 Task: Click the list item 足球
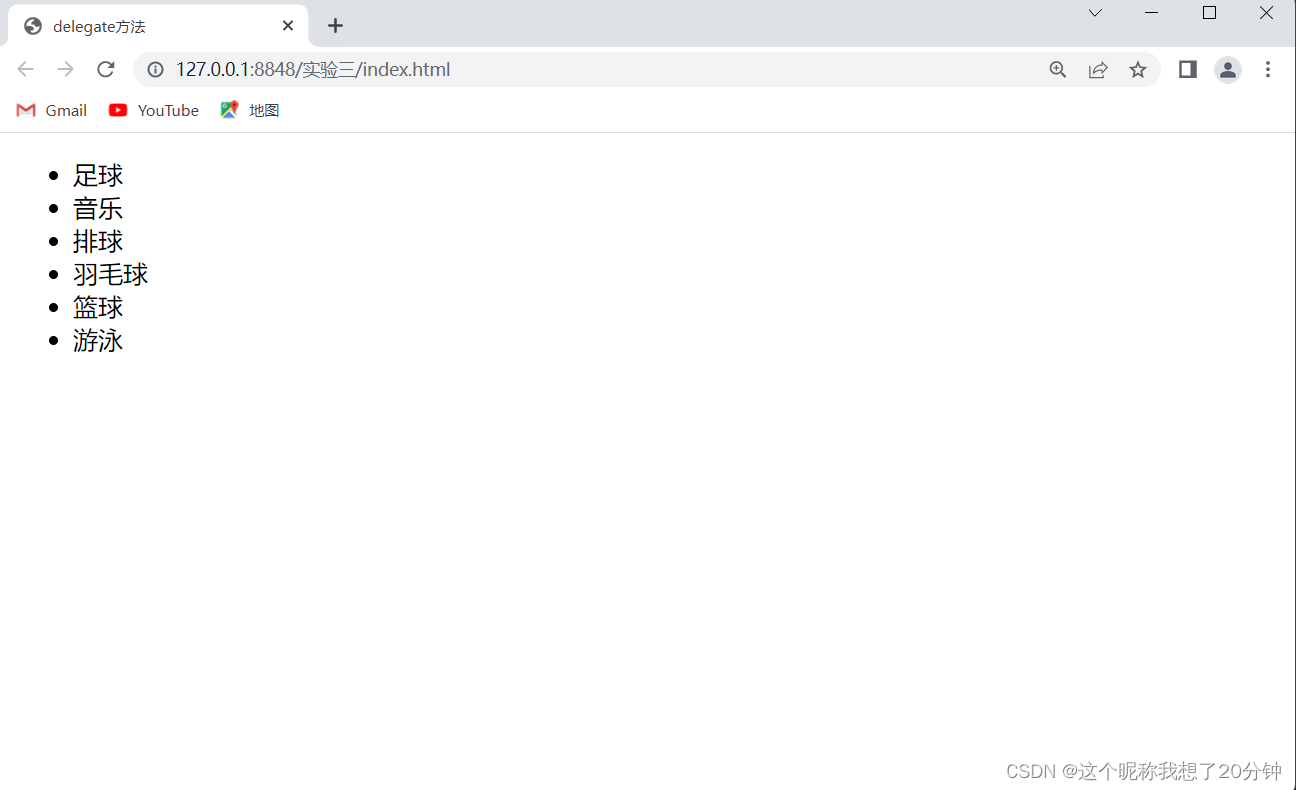[98, 176]
